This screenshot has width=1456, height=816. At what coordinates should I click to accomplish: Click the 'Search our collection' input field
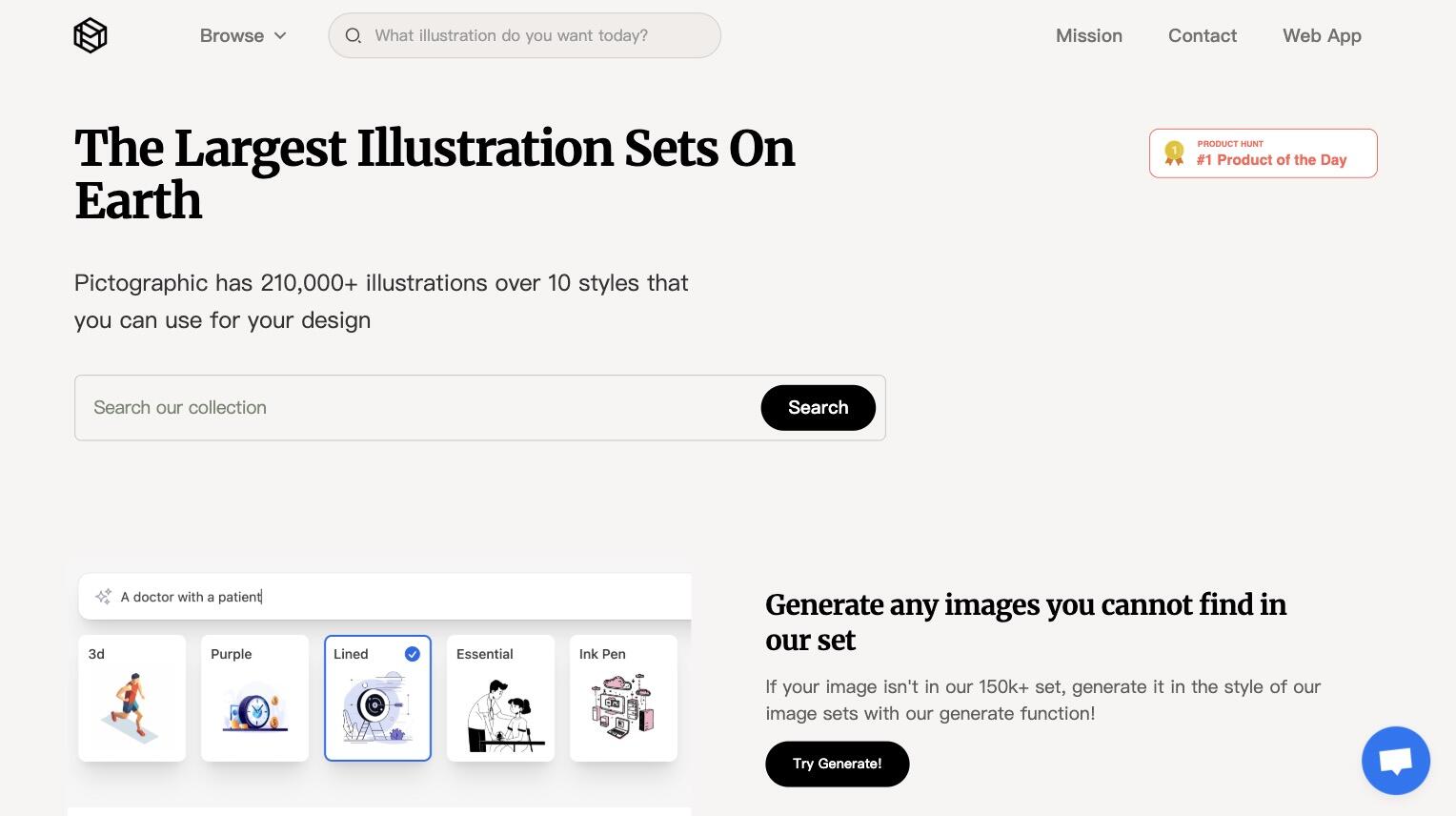tap(417, 408)
